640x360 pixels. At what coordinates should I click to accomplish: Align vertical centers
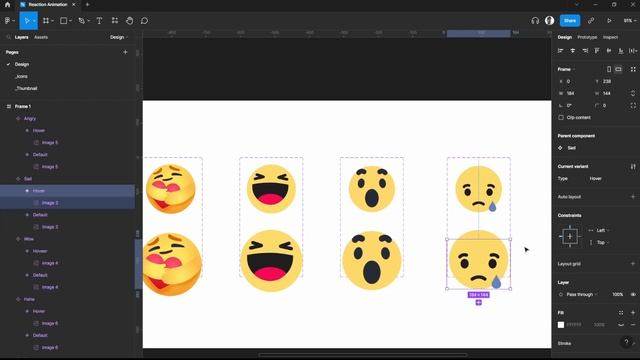(609, 51)
